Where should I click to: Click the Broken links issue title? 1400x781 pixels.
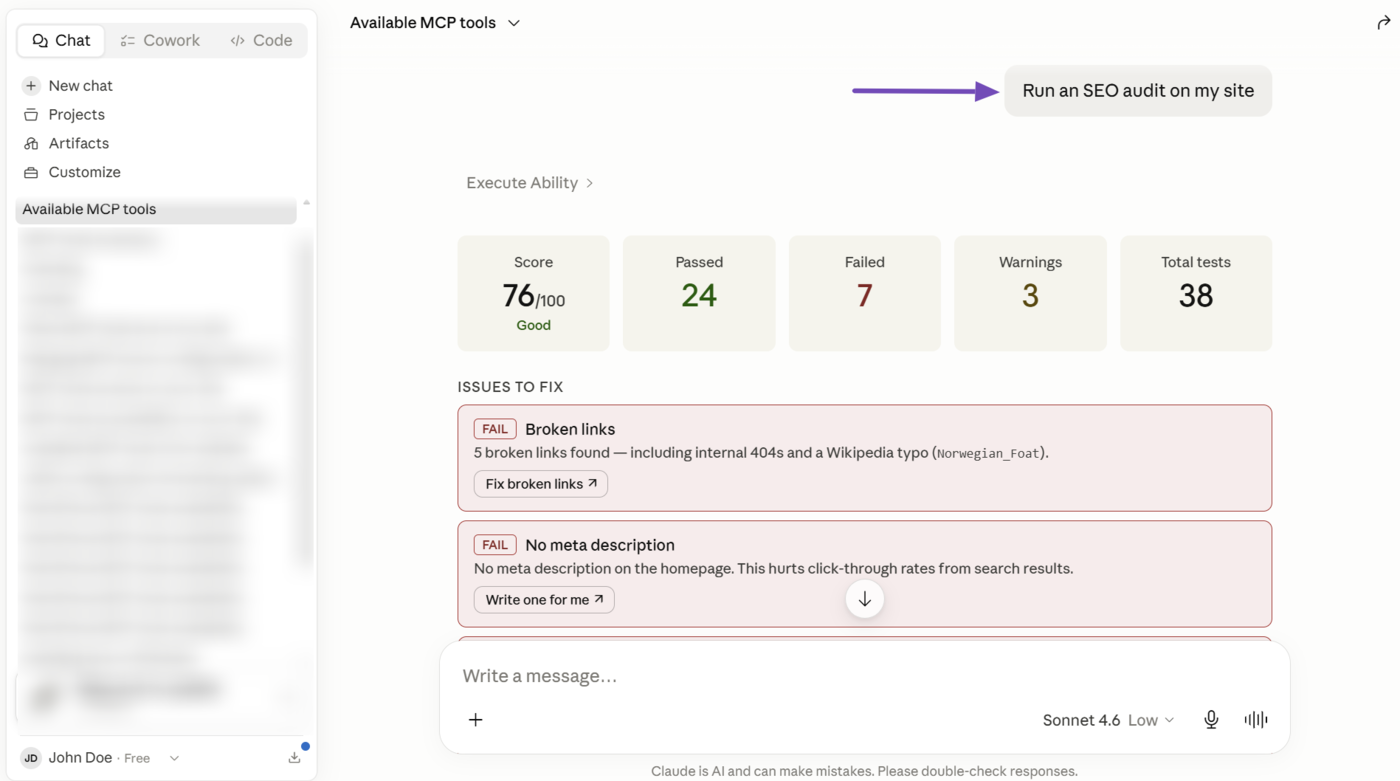tap(570, 429)
